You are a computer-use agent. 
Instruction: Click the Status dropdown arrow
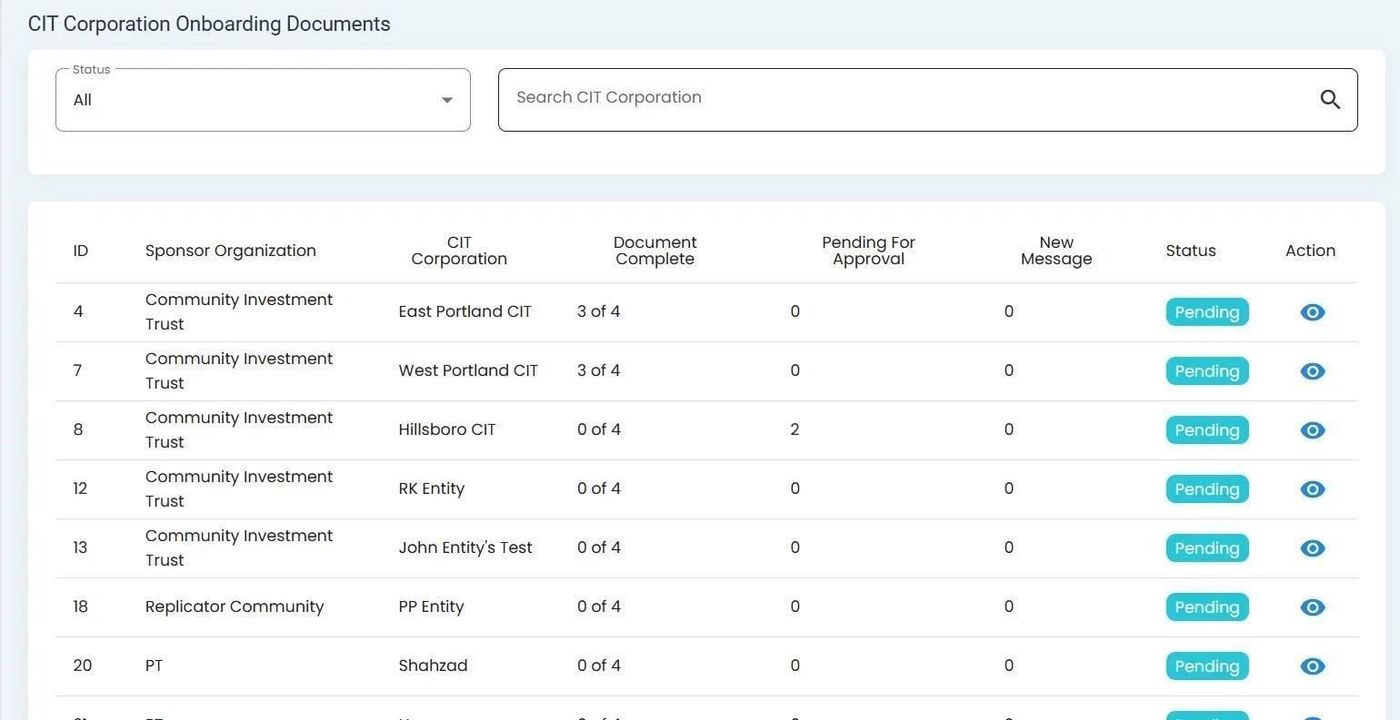coord(447,100)
